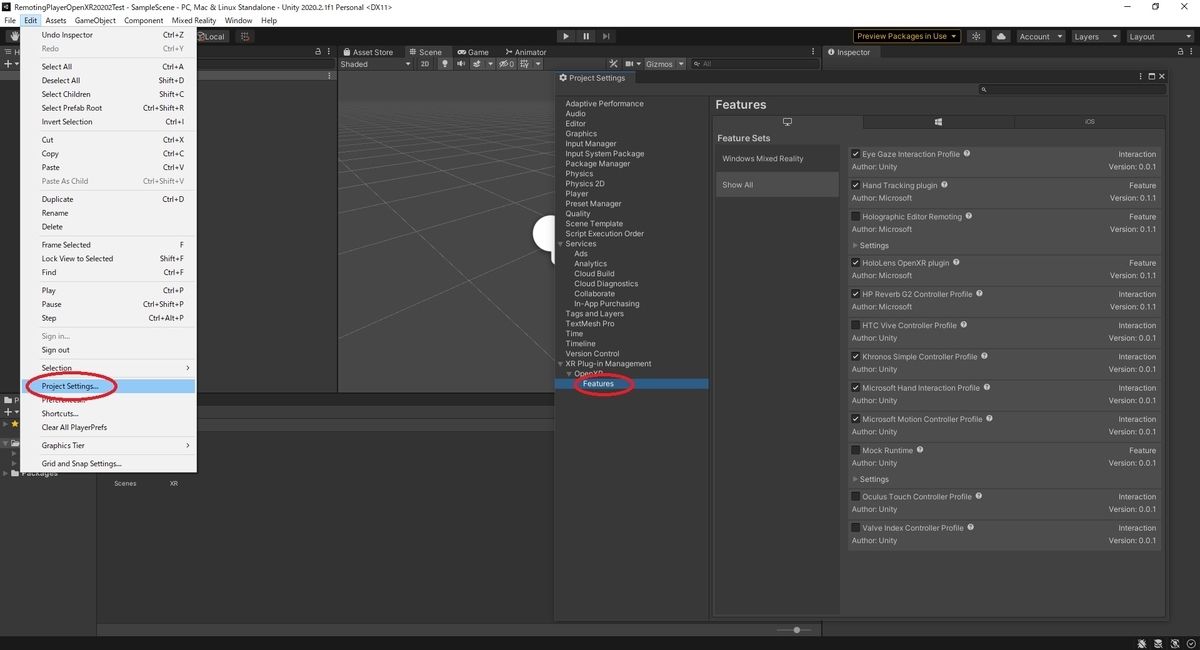The width and height of the screenshot is (1200, 650).
Task: Open the Account dropdown
Action: (1040, 36)
